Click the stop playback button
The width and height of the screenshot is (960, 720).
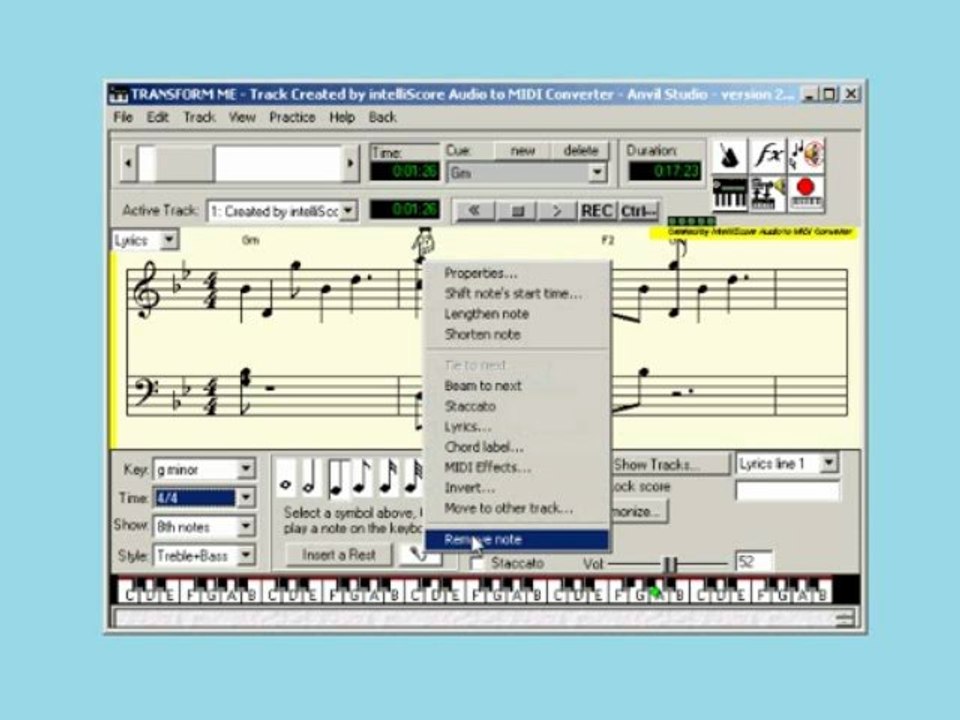pyautogui.click(x=516, y=211)
